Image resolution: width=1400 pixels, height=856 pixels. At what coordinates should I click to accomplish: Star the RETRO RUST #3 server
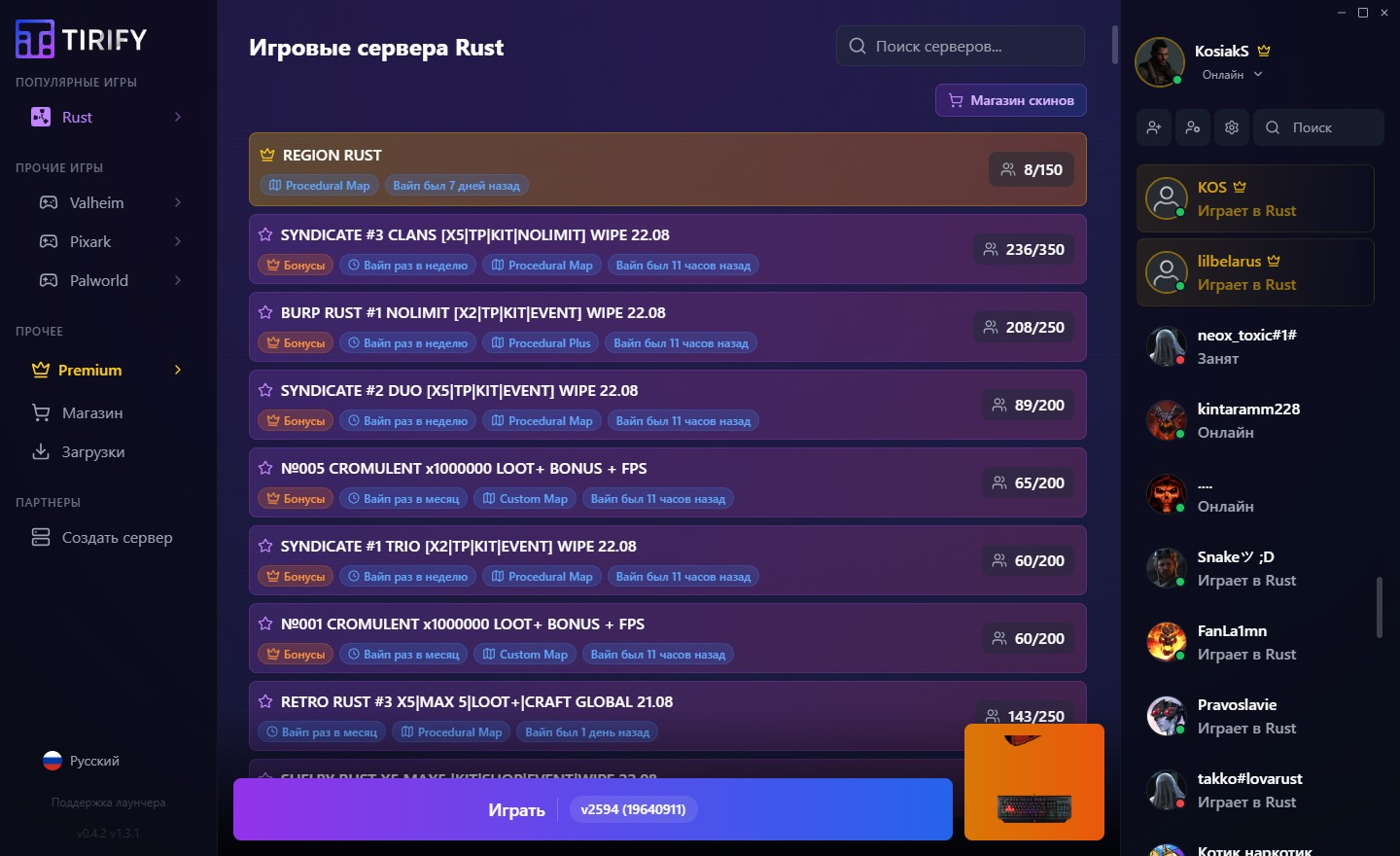265,701
